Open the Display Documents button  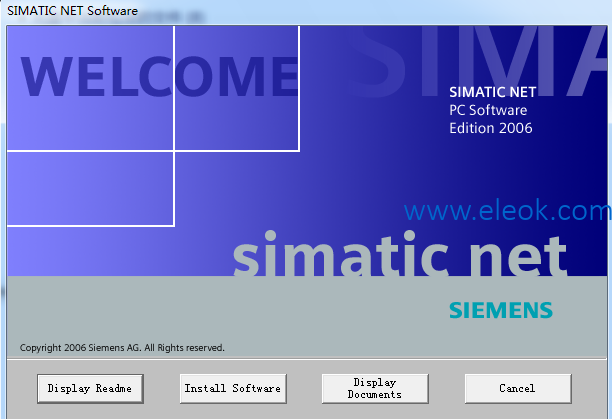coord(375,389)
